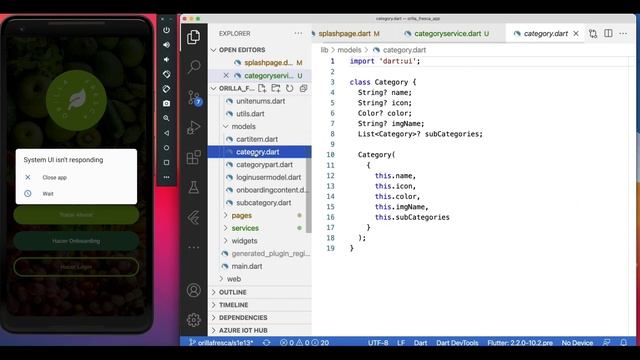Open editor more actions ellipsis
This screenshot has width=640, height=360.
[623, 33]
